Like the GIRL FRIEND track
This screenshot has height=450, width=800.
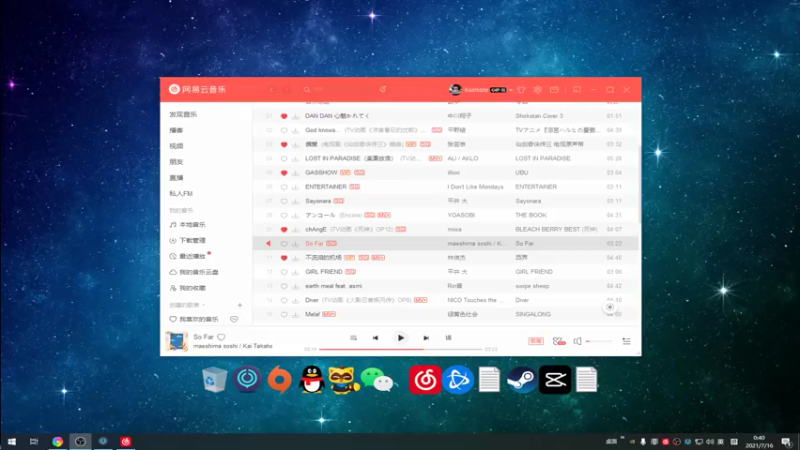coord(284,272)
